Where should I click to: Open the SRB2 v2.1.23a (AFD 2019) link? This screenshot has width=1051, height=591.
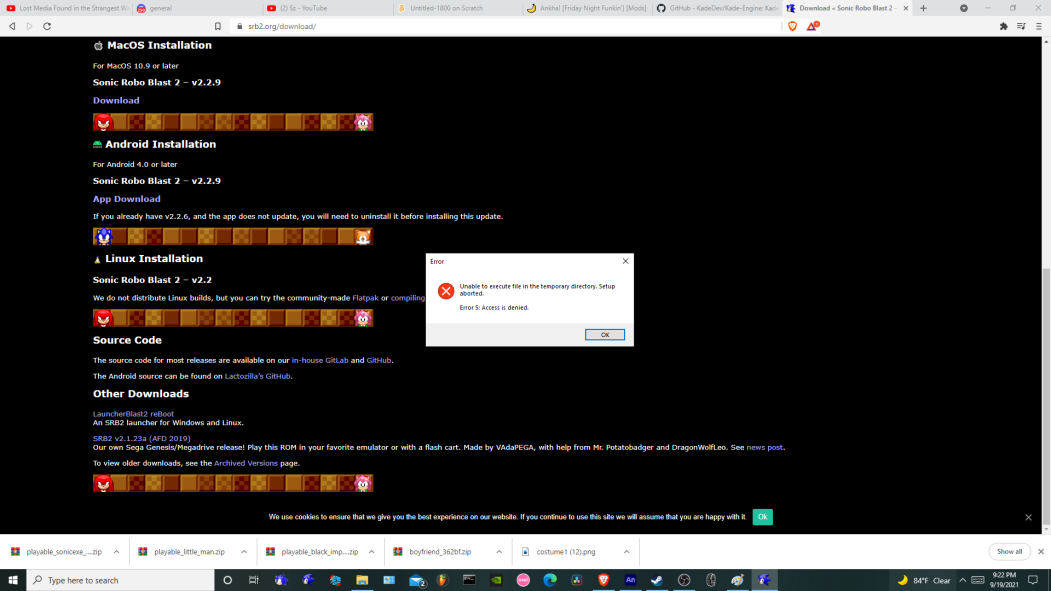click(x=141, y=439)
